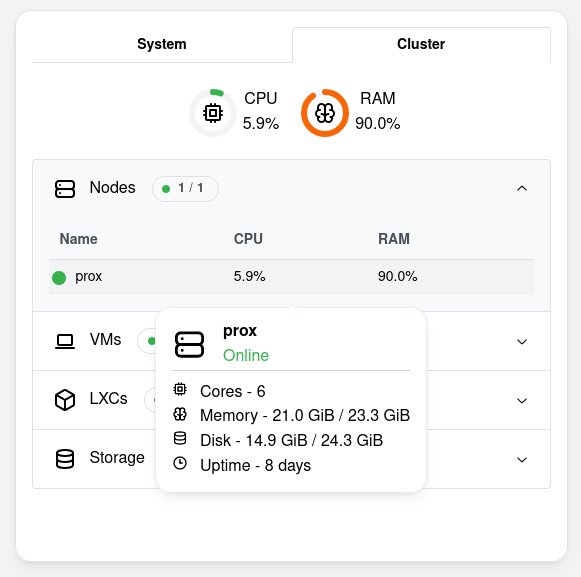This screenshot has height=577, width=581.
Task: Click the green status dot beside prox
Action: [x=59, y=278]
